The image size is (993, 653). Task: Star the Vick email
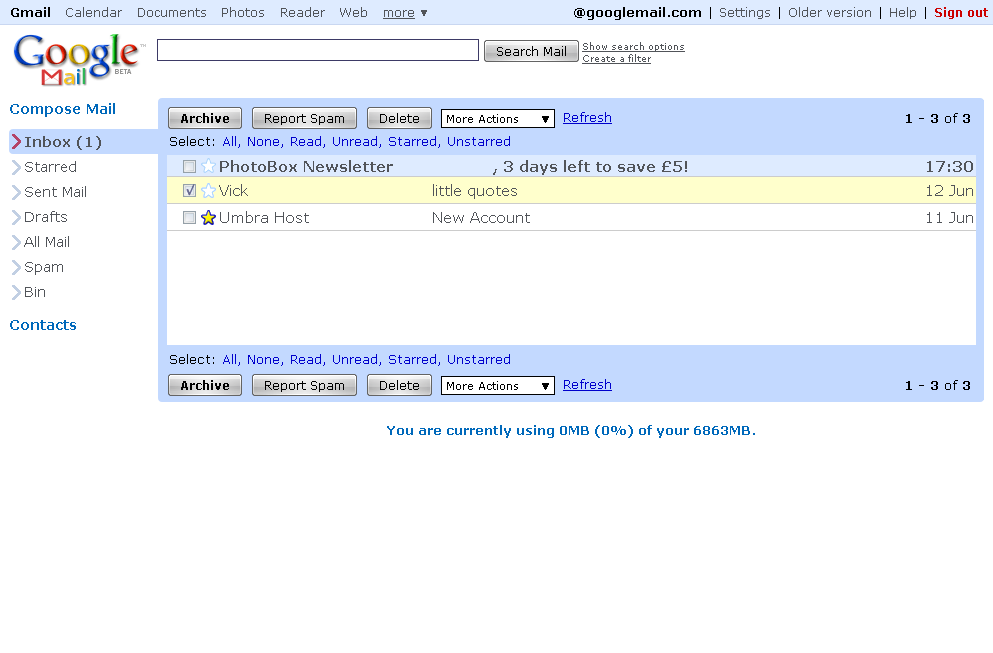[x=208, y=191]
